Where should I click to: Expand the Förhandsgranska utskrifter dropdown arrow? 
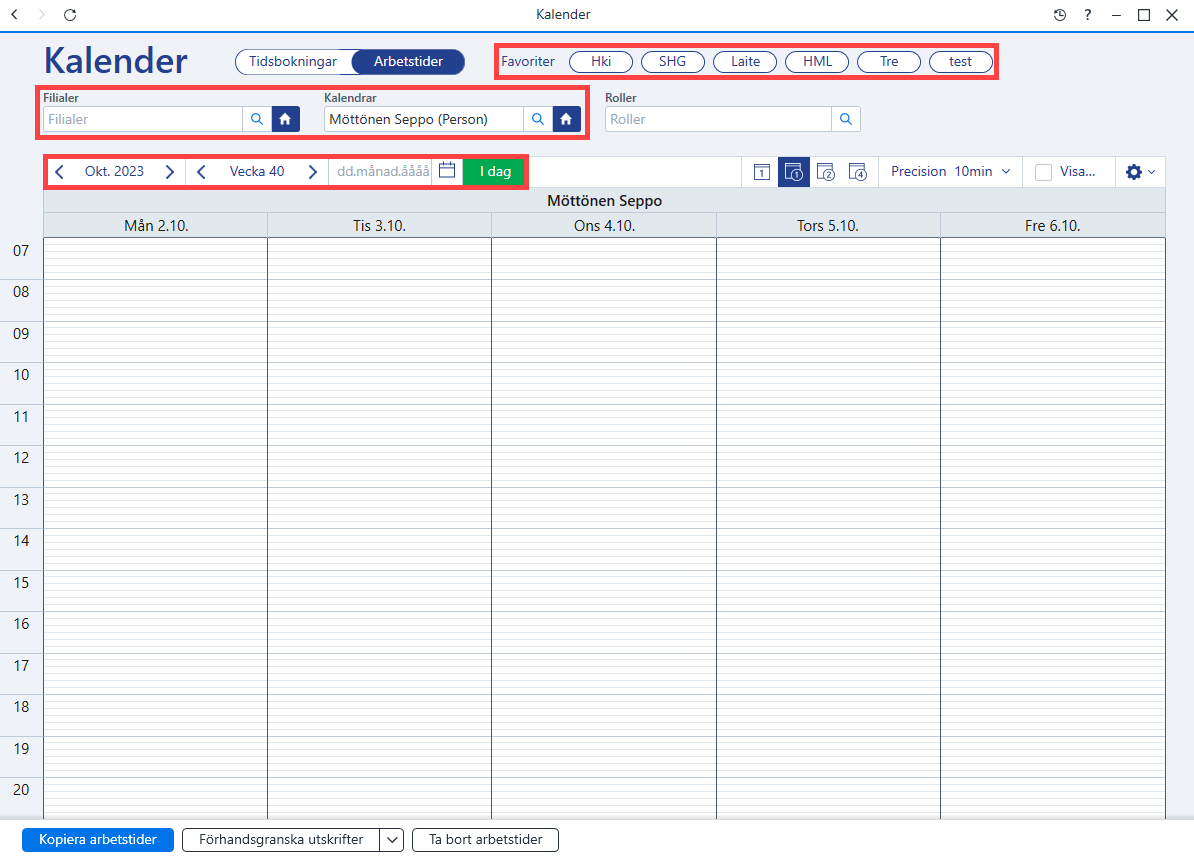[x=391, y=839]
